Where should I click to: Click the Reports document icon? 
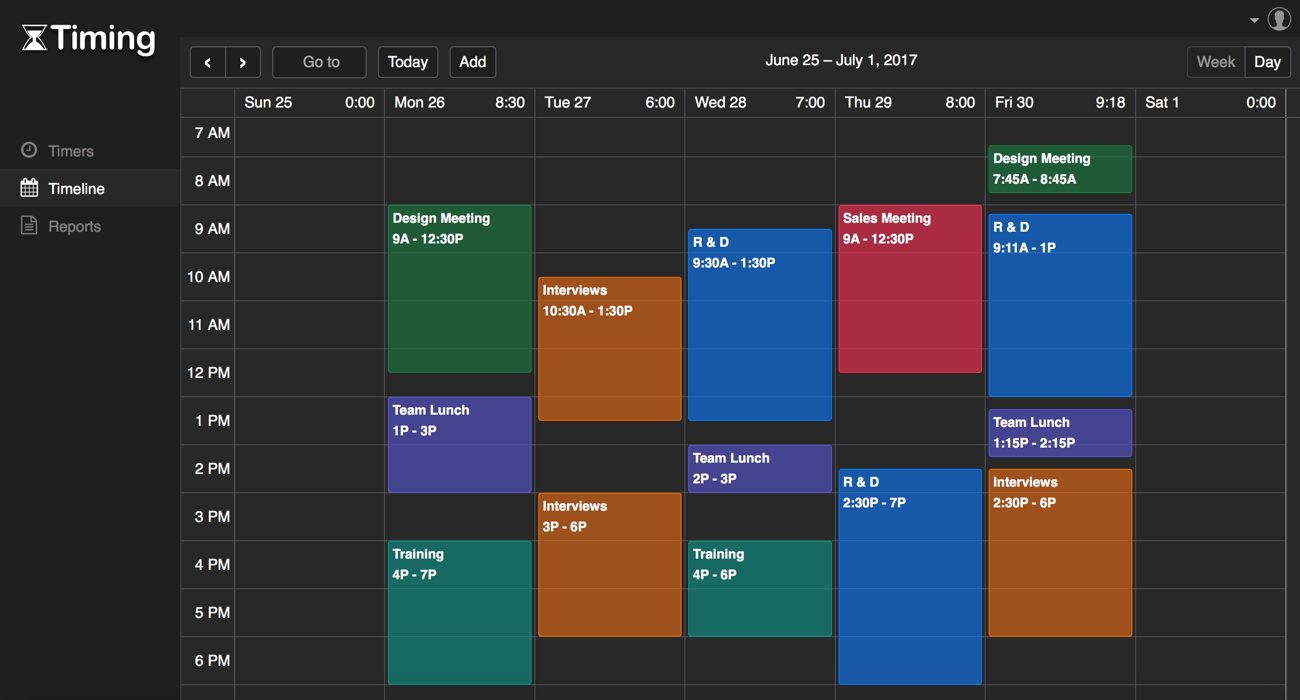coord(29,226)
